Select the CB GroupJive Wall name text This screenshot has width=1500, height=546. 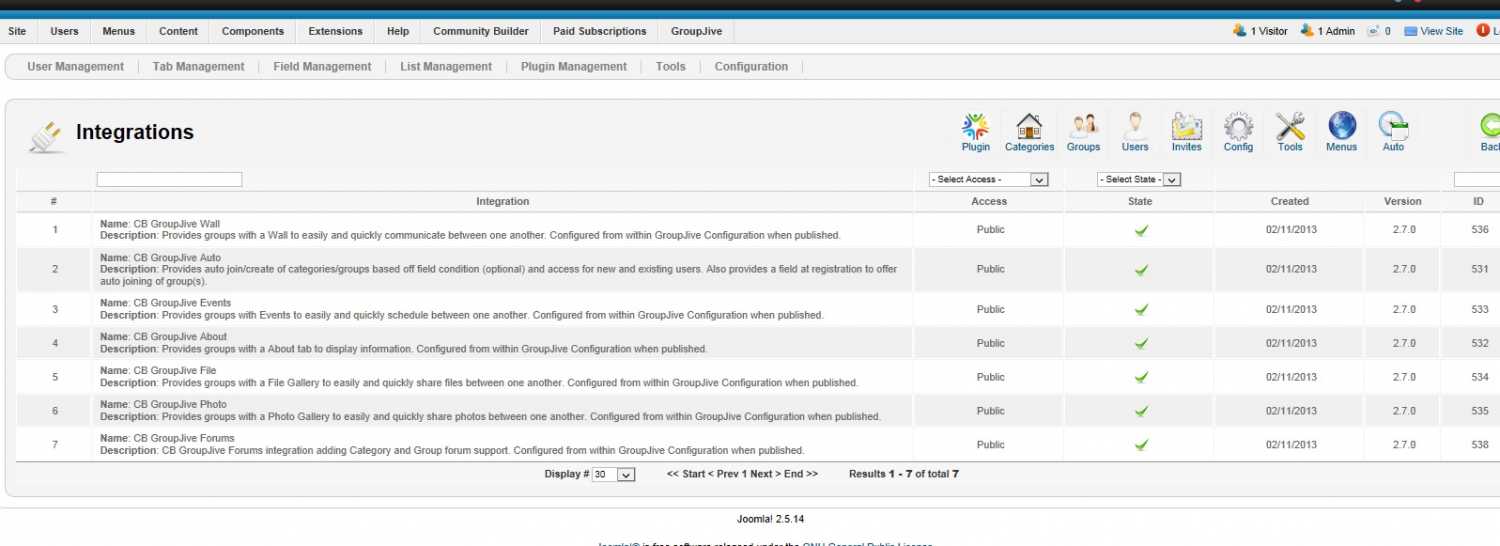tap(176, 224)
